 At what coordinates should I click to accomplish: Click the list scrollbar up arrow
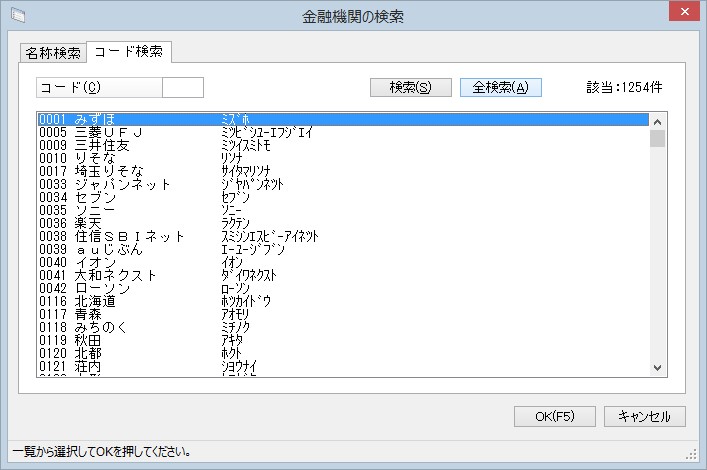click(x=657, y=122)
